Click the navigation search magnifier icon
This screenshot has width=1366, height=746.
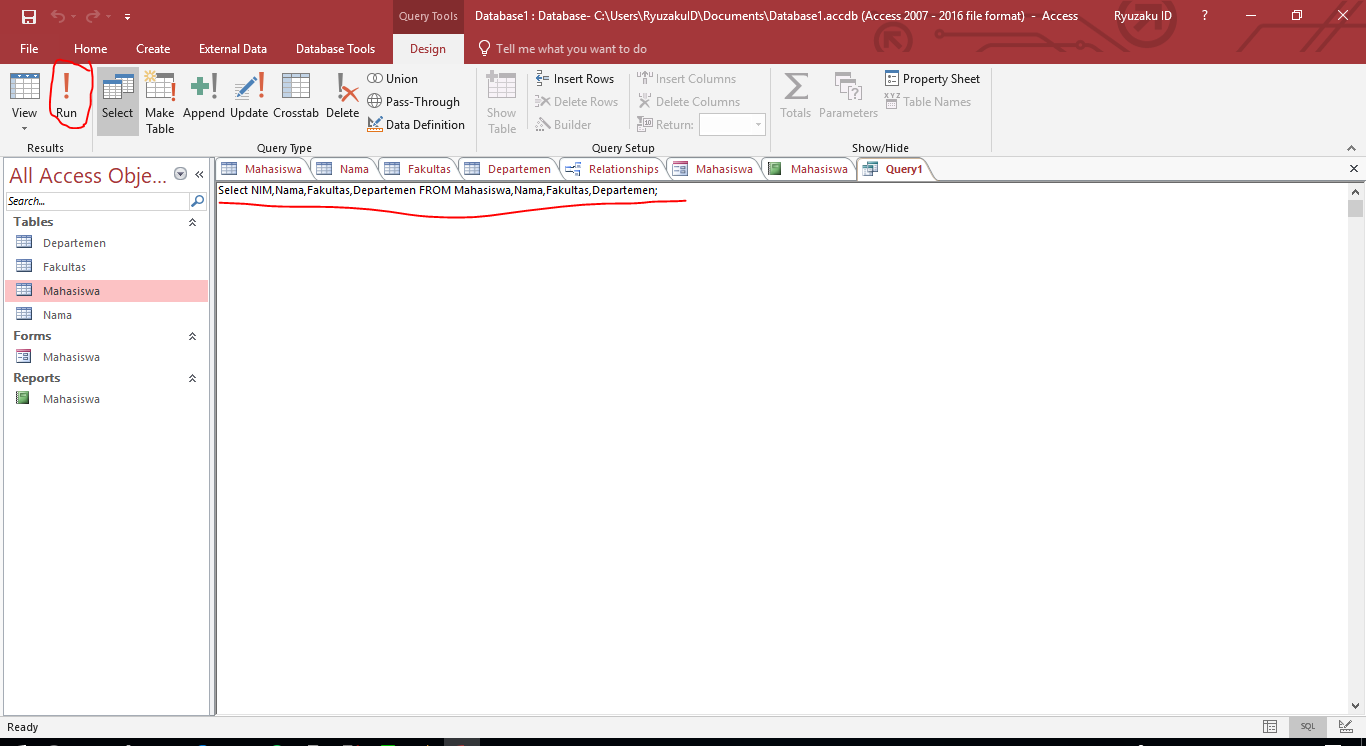pos(198,201)
